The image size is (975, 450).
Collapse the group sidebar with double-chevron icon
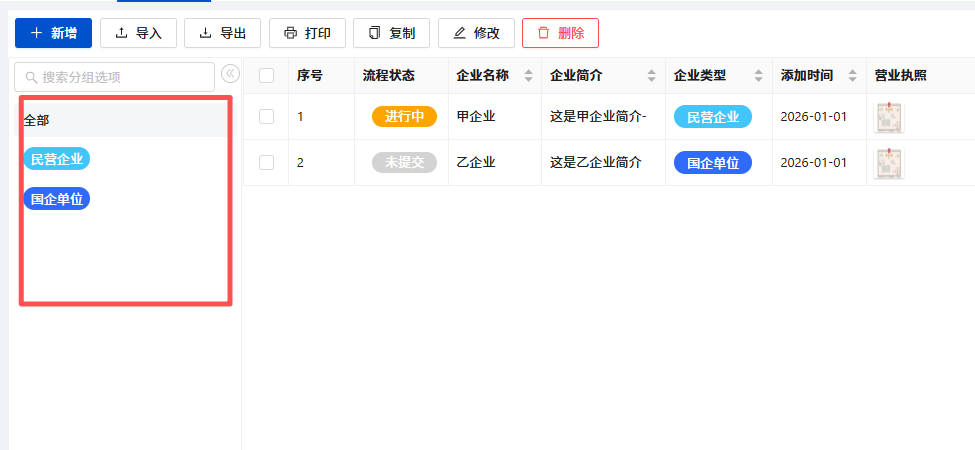[231, 74]
